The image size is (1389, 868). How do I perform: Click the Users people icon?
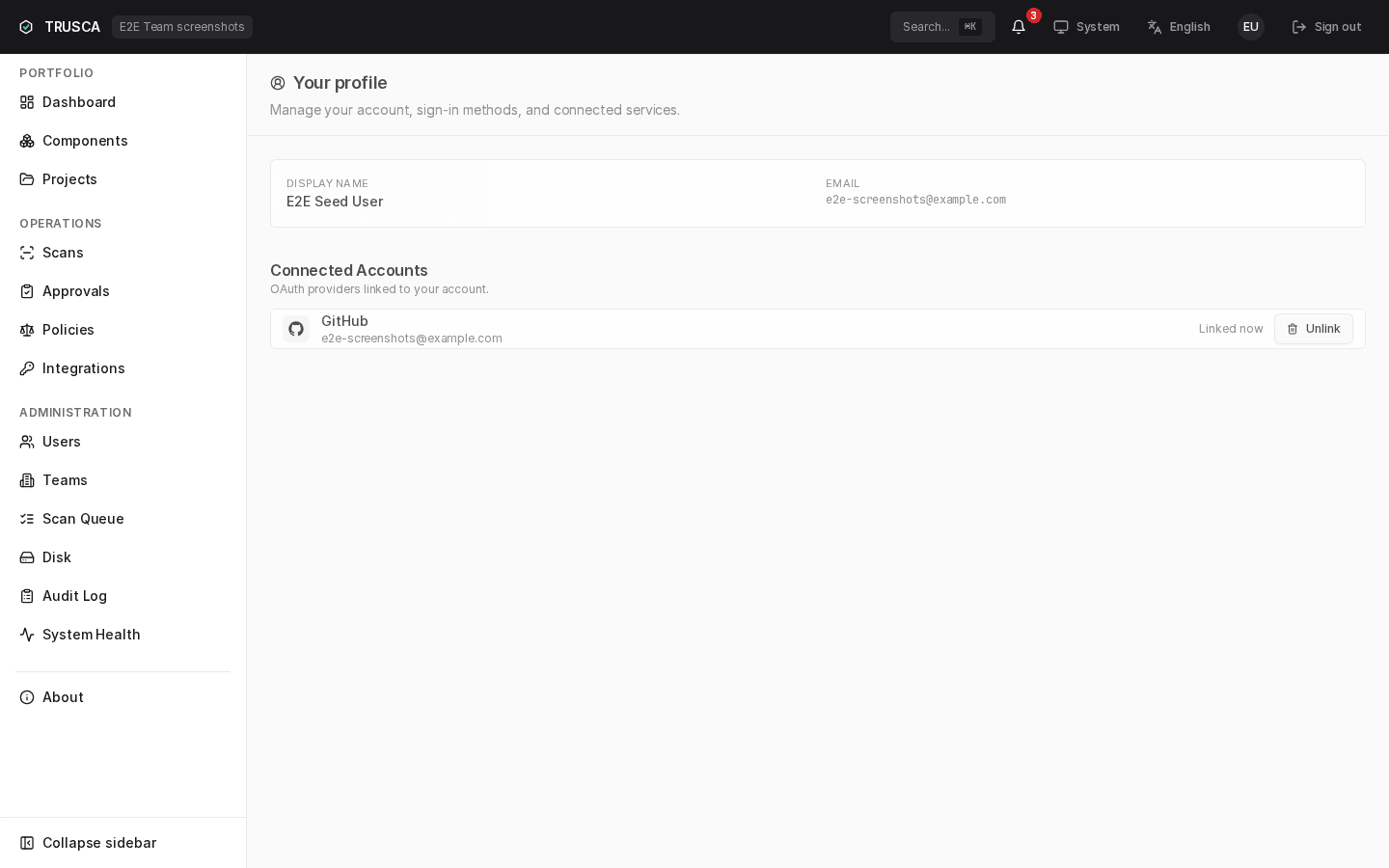[27, 442]
